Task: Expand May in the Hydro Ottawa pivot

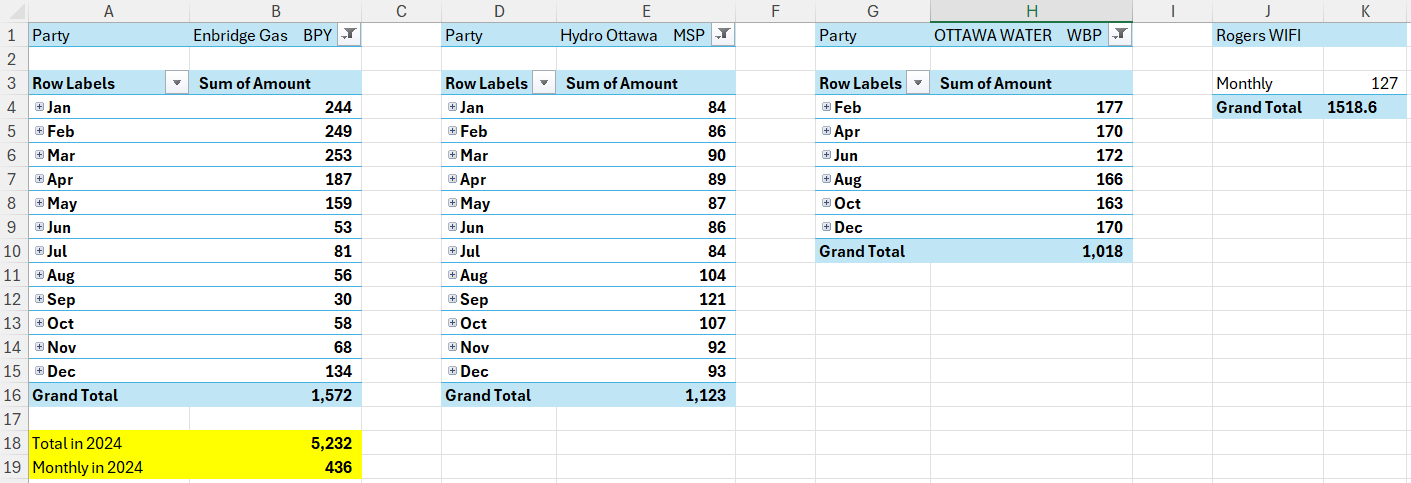Action: [452, 203]
